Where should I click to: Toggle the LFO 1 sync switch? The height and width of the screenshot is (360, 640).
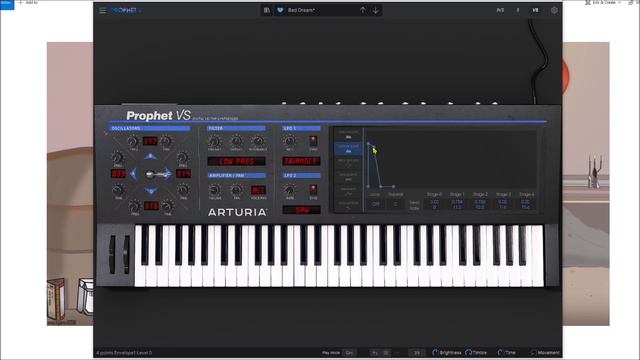pos(313,141)
